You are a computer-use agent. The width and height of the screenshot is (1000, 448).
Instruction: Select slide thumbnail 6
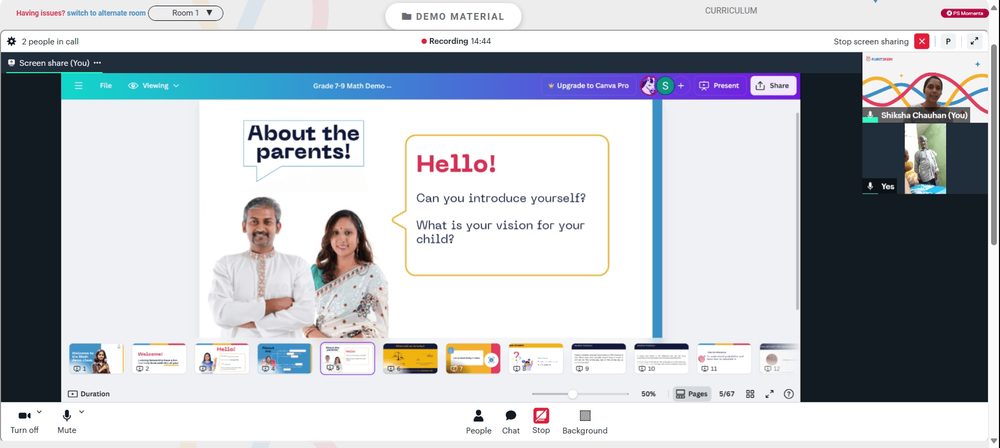coord(410,359)
